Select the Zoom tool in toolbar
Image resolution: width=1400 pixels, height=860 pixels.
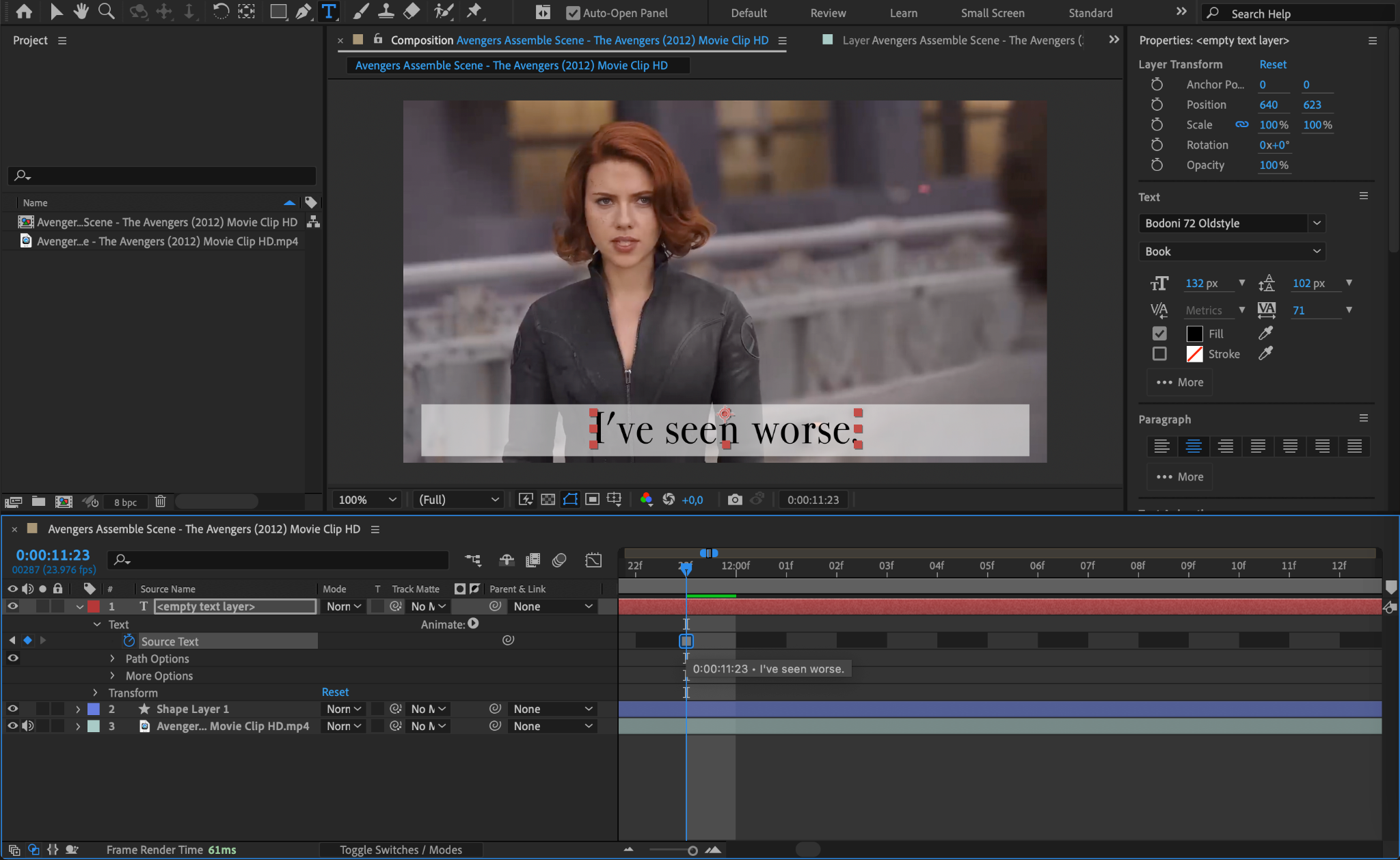click(x=106, y=12)
